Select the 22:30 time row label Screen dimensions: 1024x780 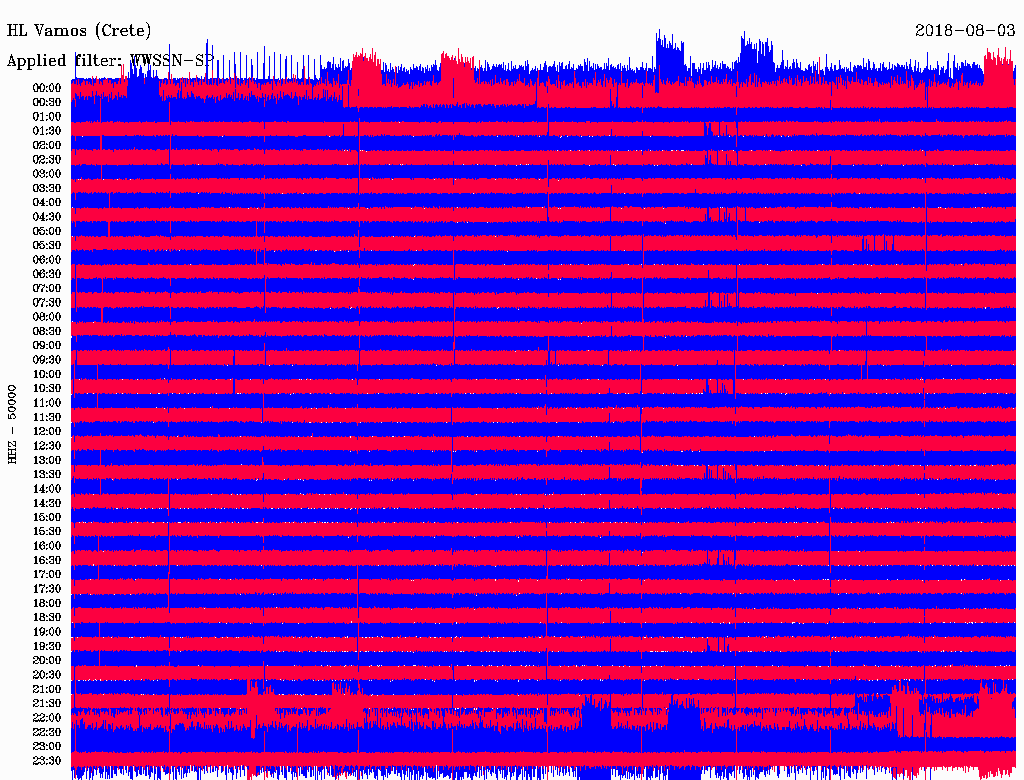(47, 732)
